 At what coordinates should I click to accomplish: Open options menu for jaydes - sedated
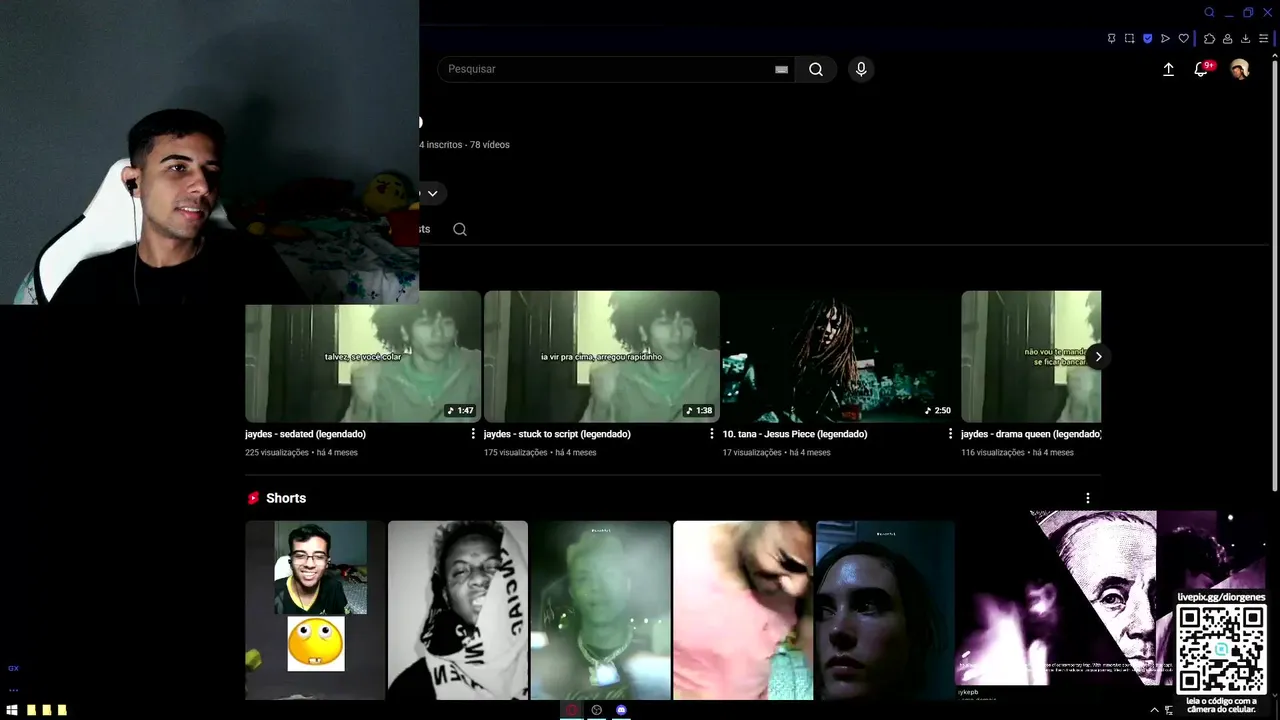[473, 434]
